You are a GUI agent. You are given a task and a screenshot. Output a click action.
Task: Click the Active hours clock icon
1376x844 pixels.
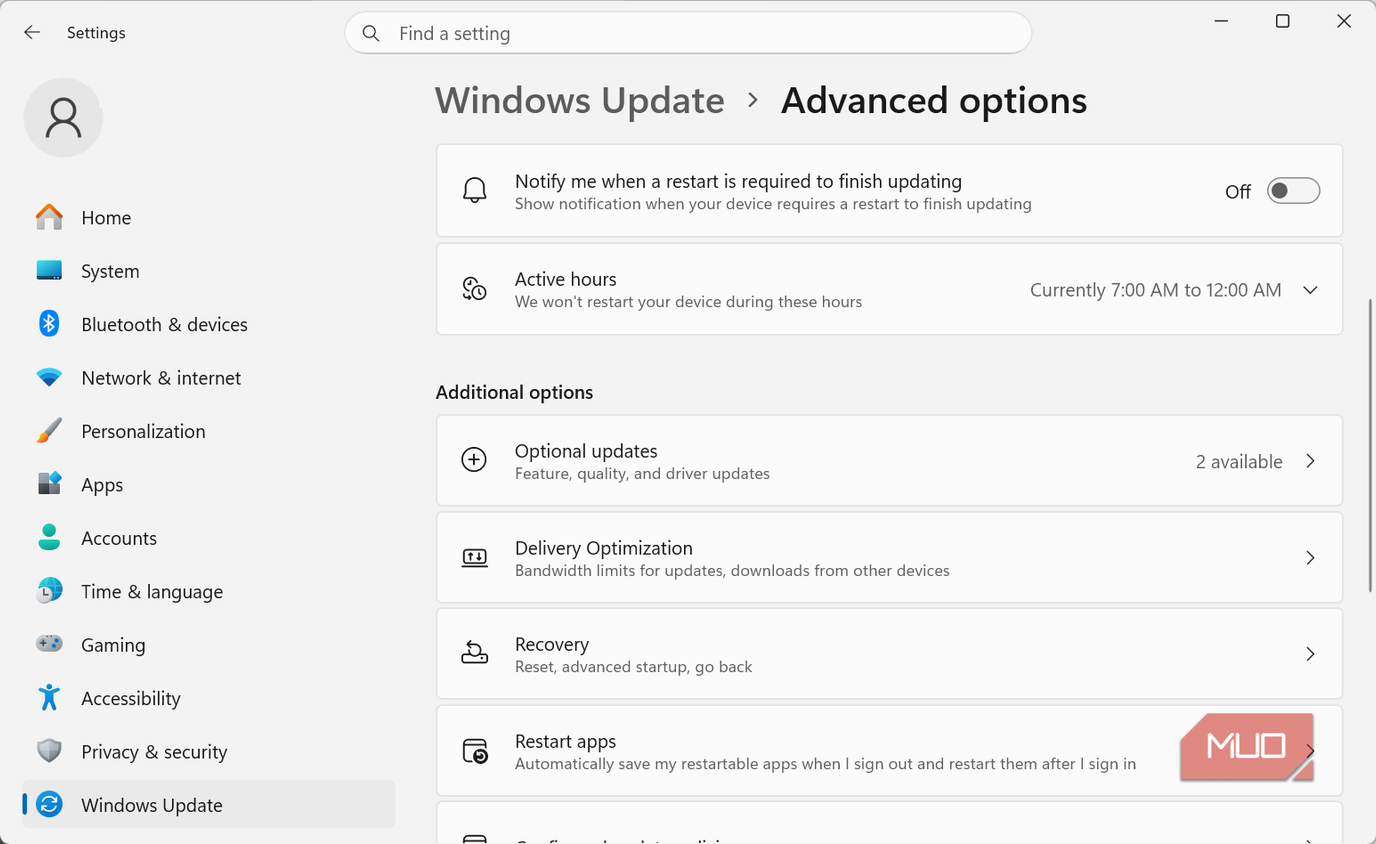pos(474,289)
